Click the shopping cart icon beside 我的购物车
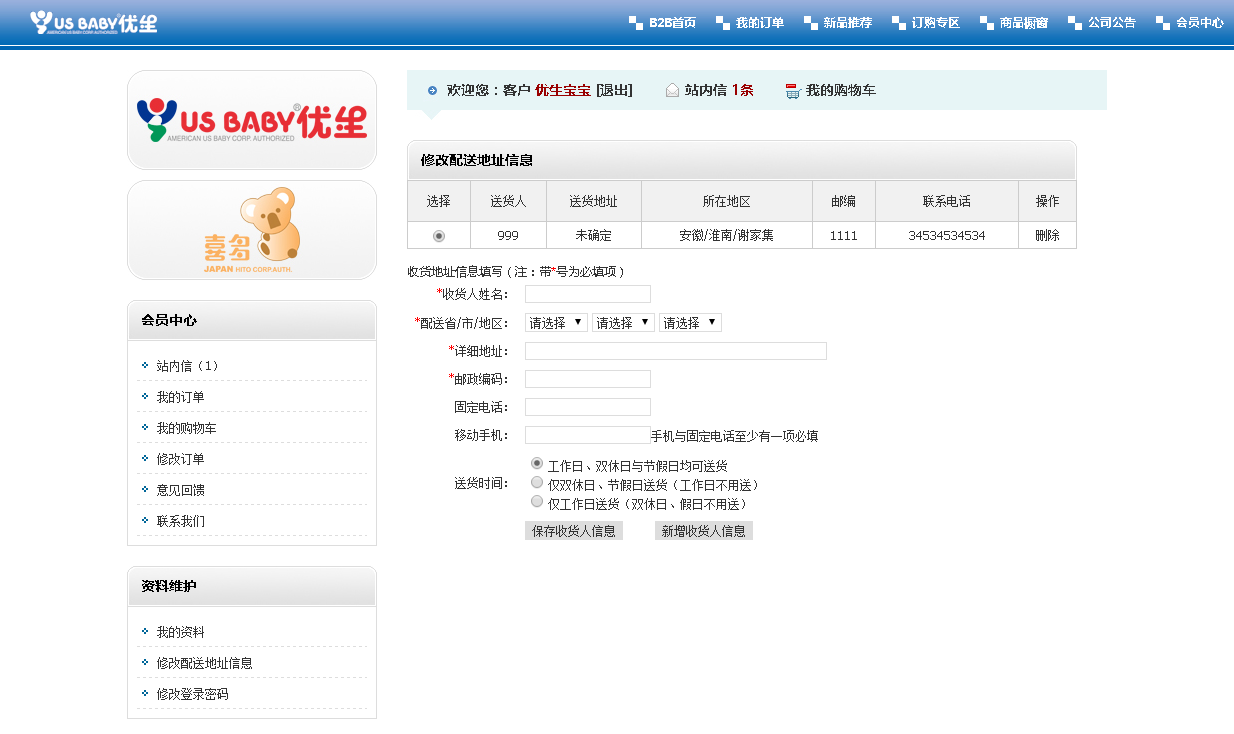 793,91
